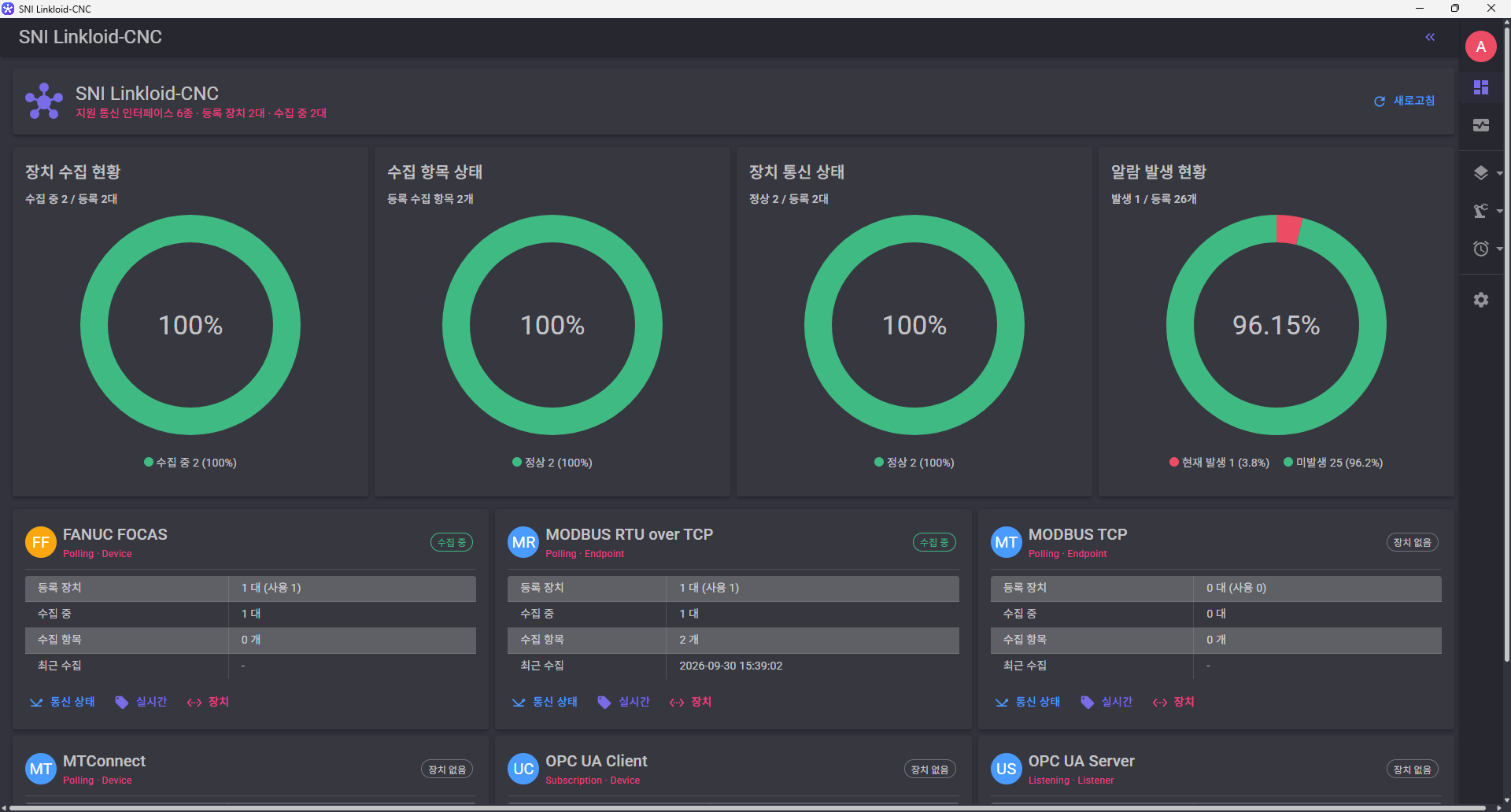Click 장치 없음 badge on OPC UA Client card
This screenshot has height=812, width=1511.
[x=930, y=770]
